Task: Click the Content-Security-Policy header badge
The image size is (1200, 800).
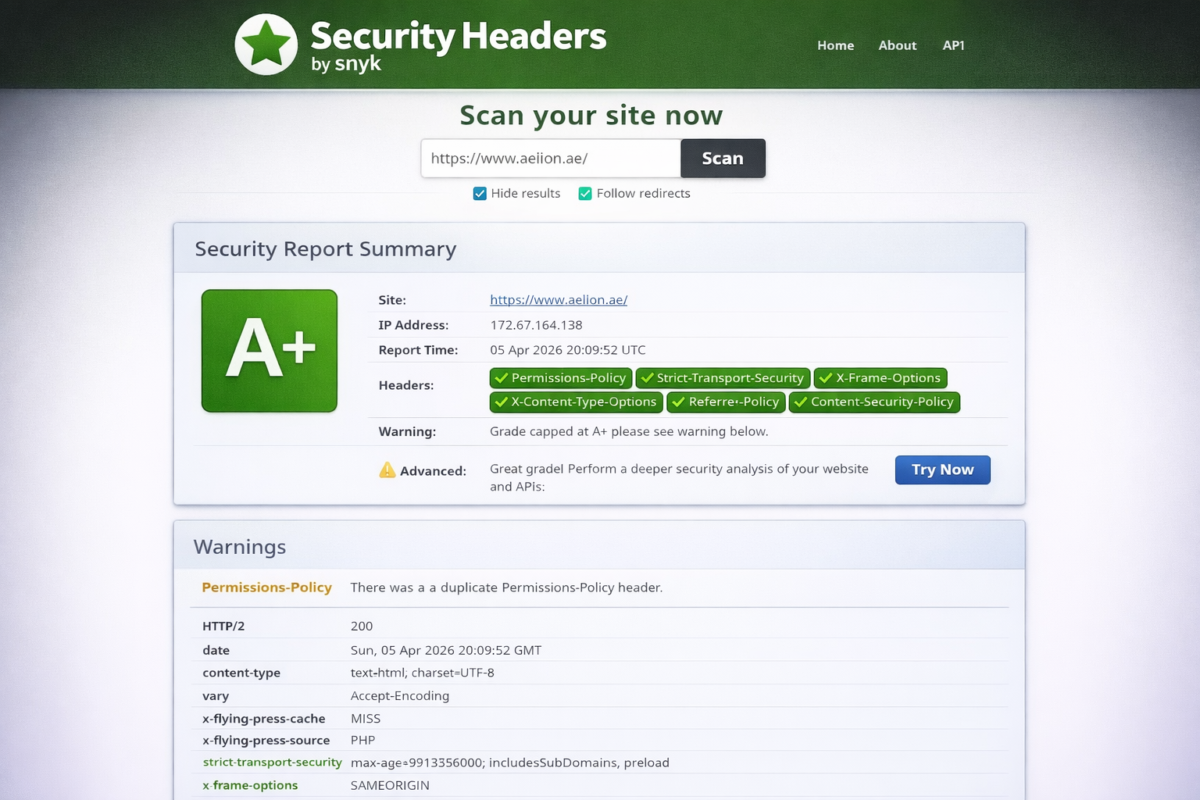Action: pyautogui.click(x=874, y=402)
